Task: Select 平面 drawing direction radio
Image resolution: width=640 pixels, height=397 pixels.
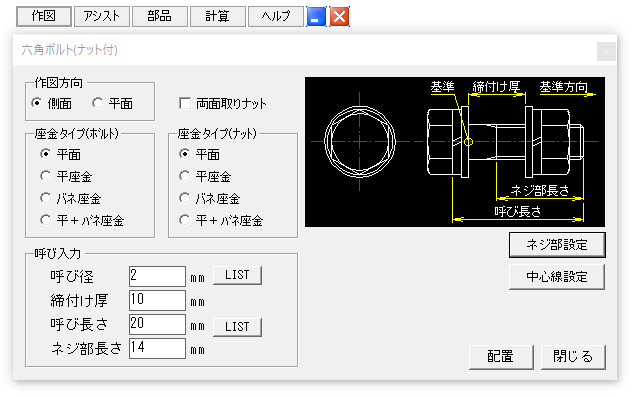Action: (113, 104)
